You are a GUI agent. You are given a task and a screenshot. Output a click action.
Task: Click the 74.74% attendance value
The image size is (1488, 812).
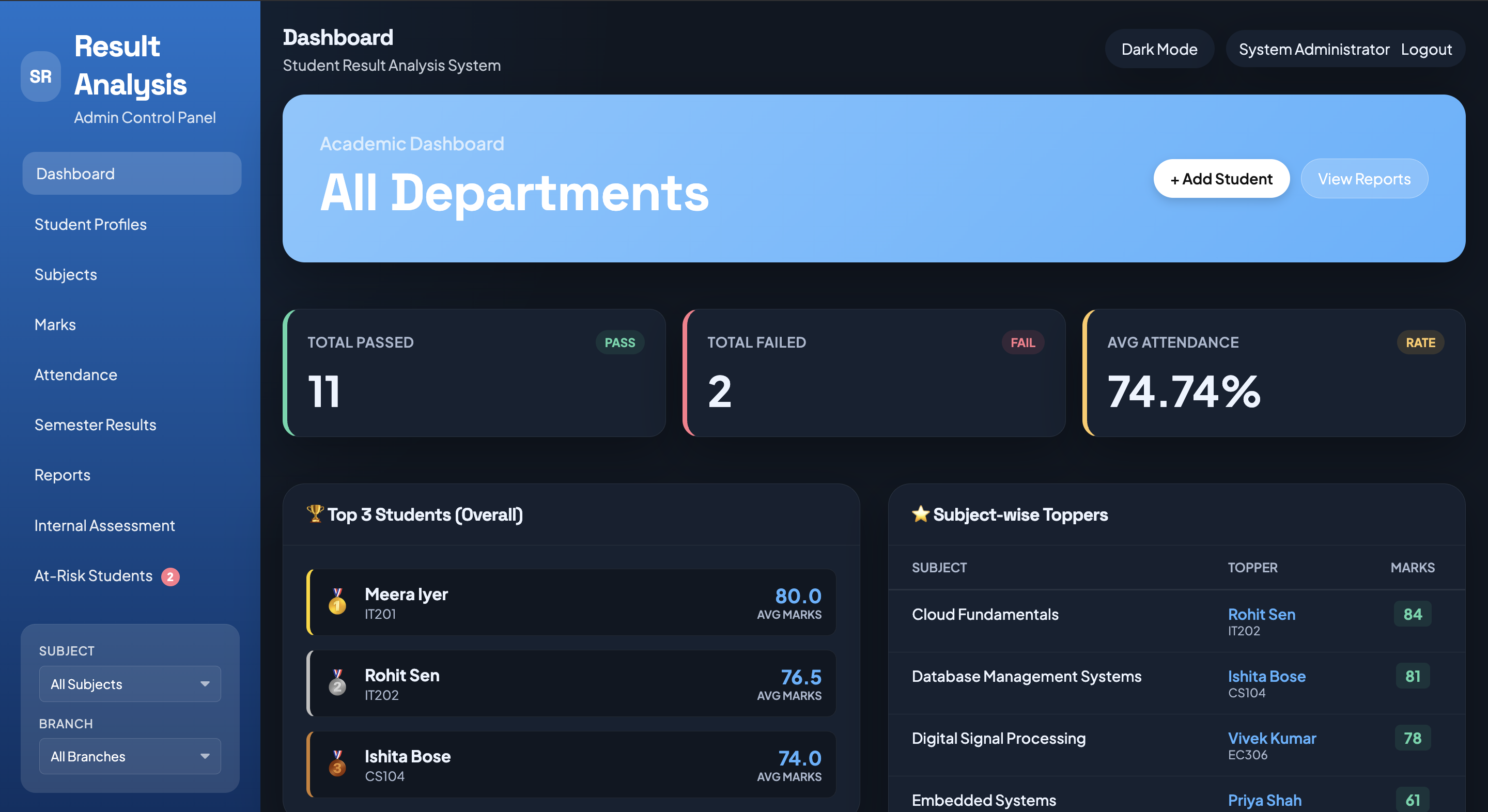(x=1184, y=392)
